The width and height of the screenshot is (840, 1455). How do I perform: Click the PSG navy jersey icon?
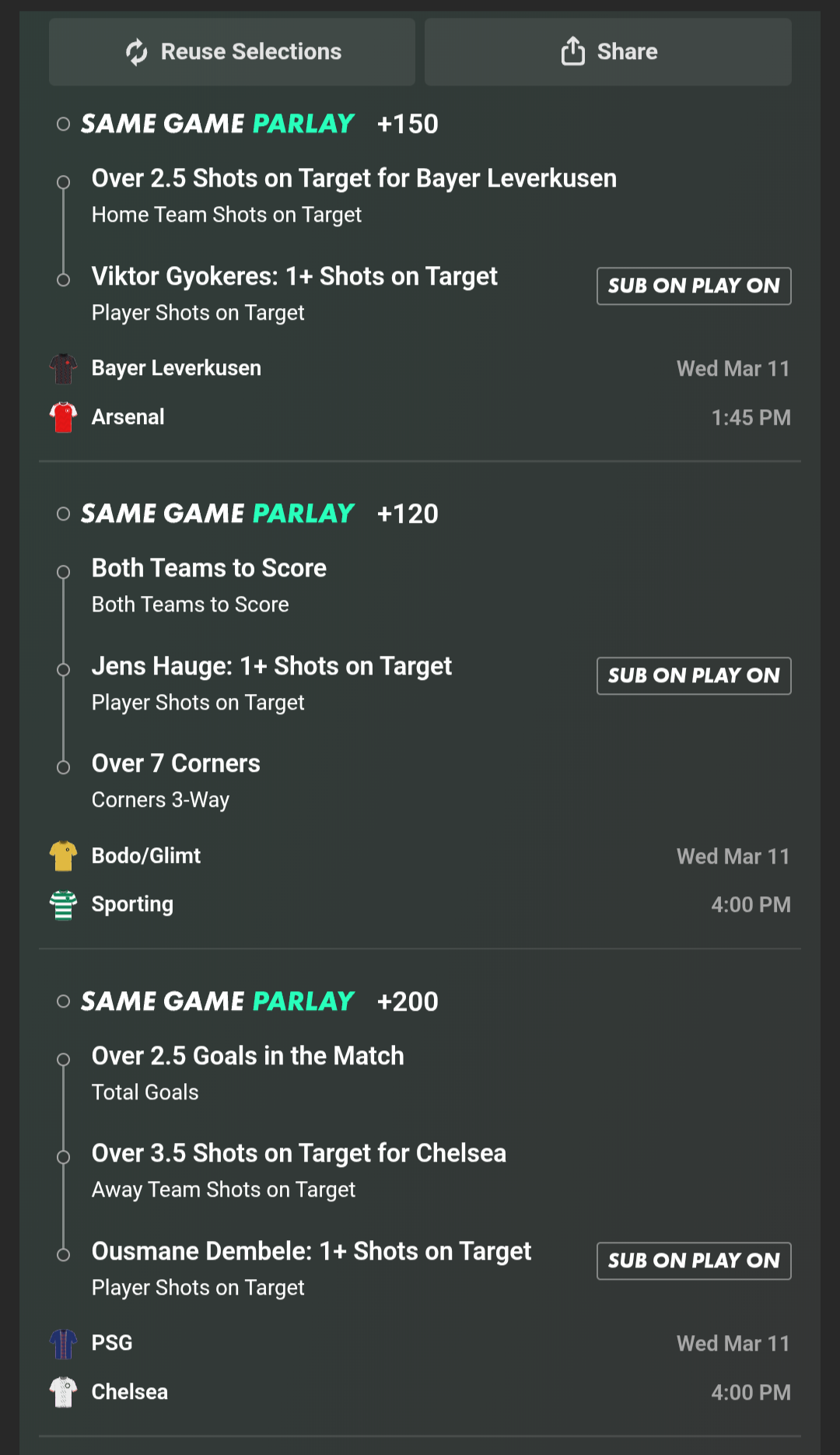(64, 1344)
